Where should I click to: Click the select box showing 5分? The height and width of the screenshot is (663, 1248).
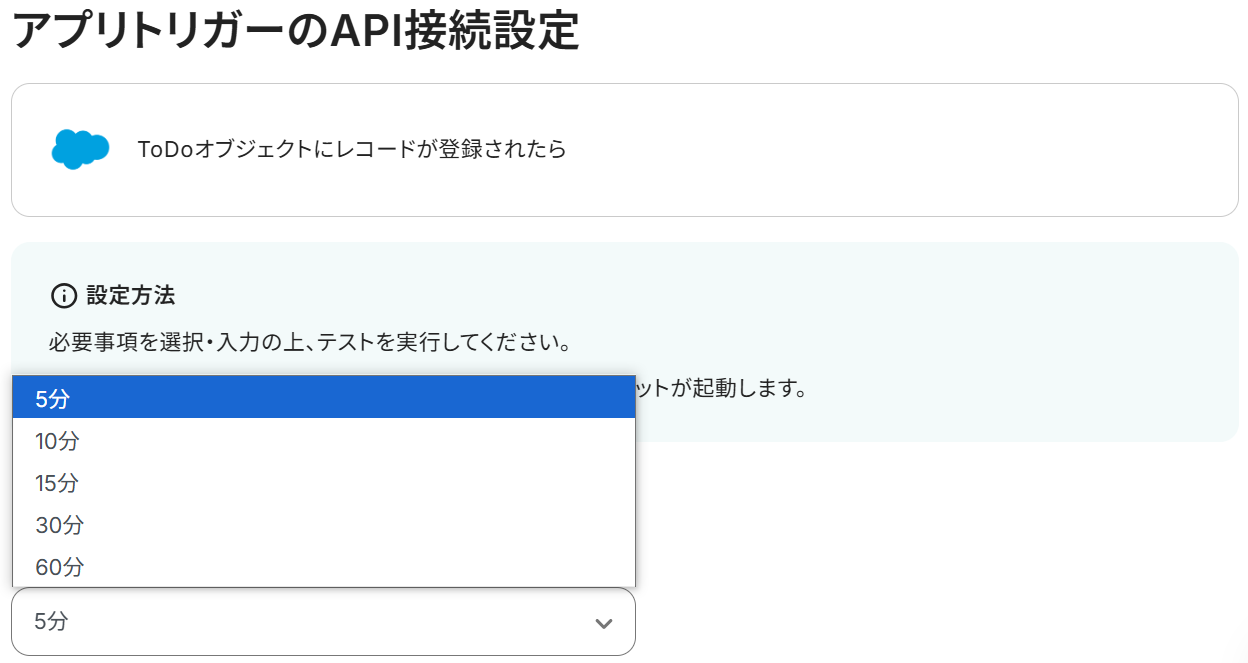(300, 622)
